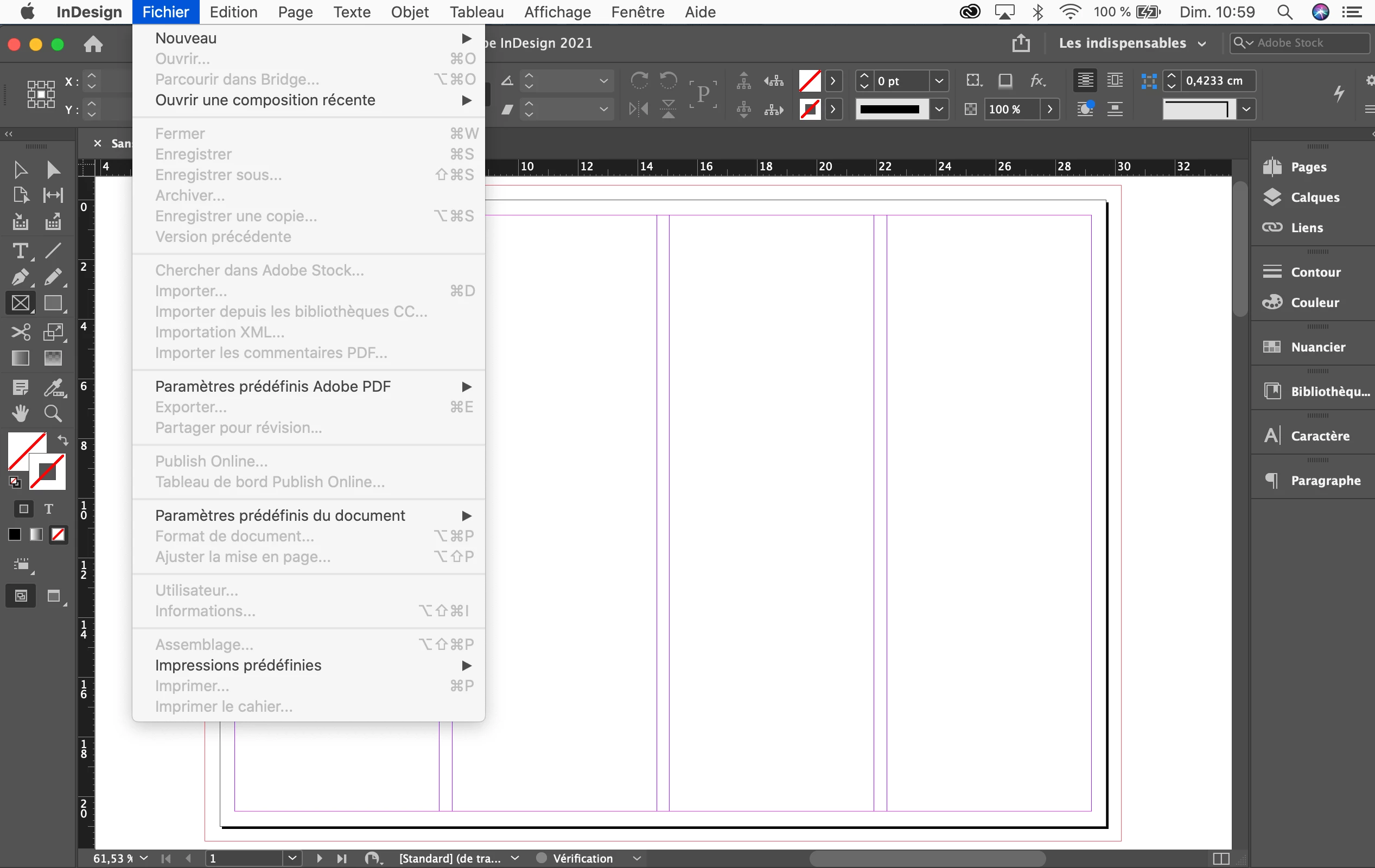This screenshot has height=868, width=1375.
Task: Swap fill and stroke arrows
Action: coord(63,440)
